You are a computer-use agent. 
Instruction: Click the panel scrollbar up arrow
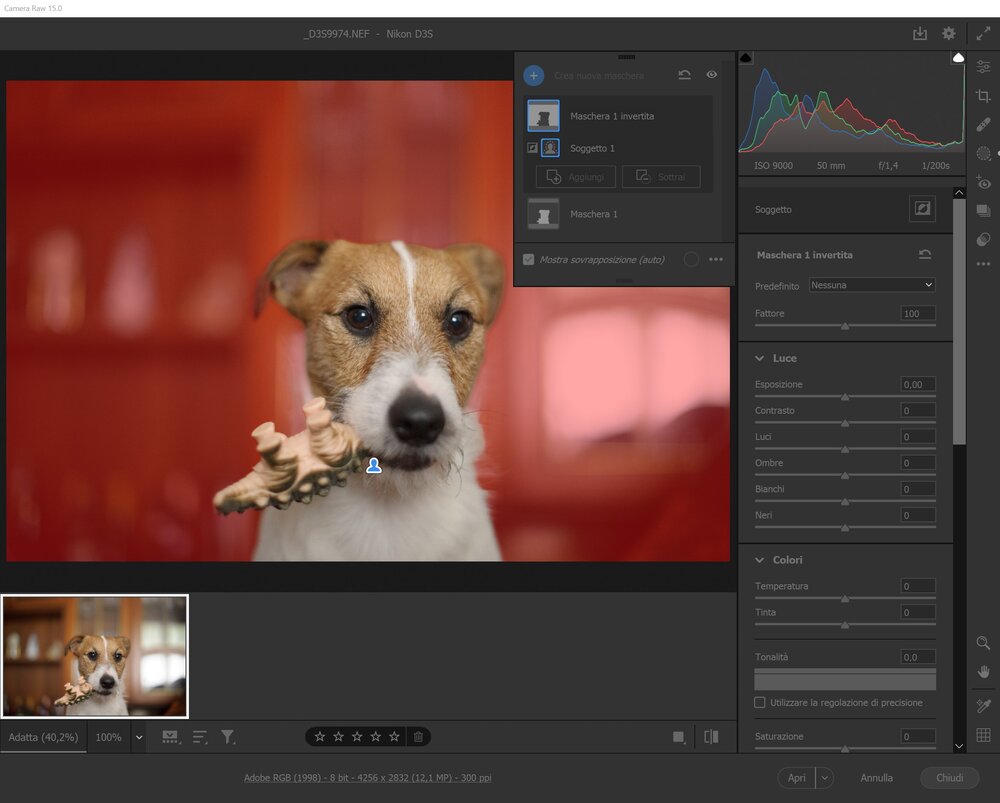coord(959,193)
